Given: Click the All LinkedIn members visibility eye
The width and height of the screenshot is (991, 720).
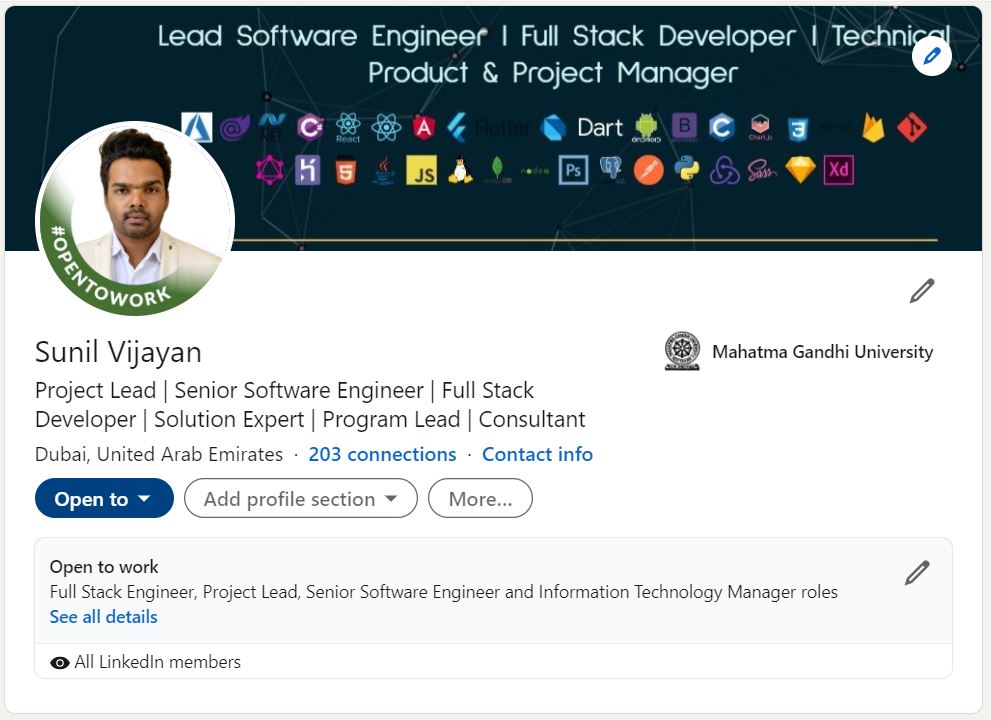Looking at the screenshot, I should click(59, 661).
